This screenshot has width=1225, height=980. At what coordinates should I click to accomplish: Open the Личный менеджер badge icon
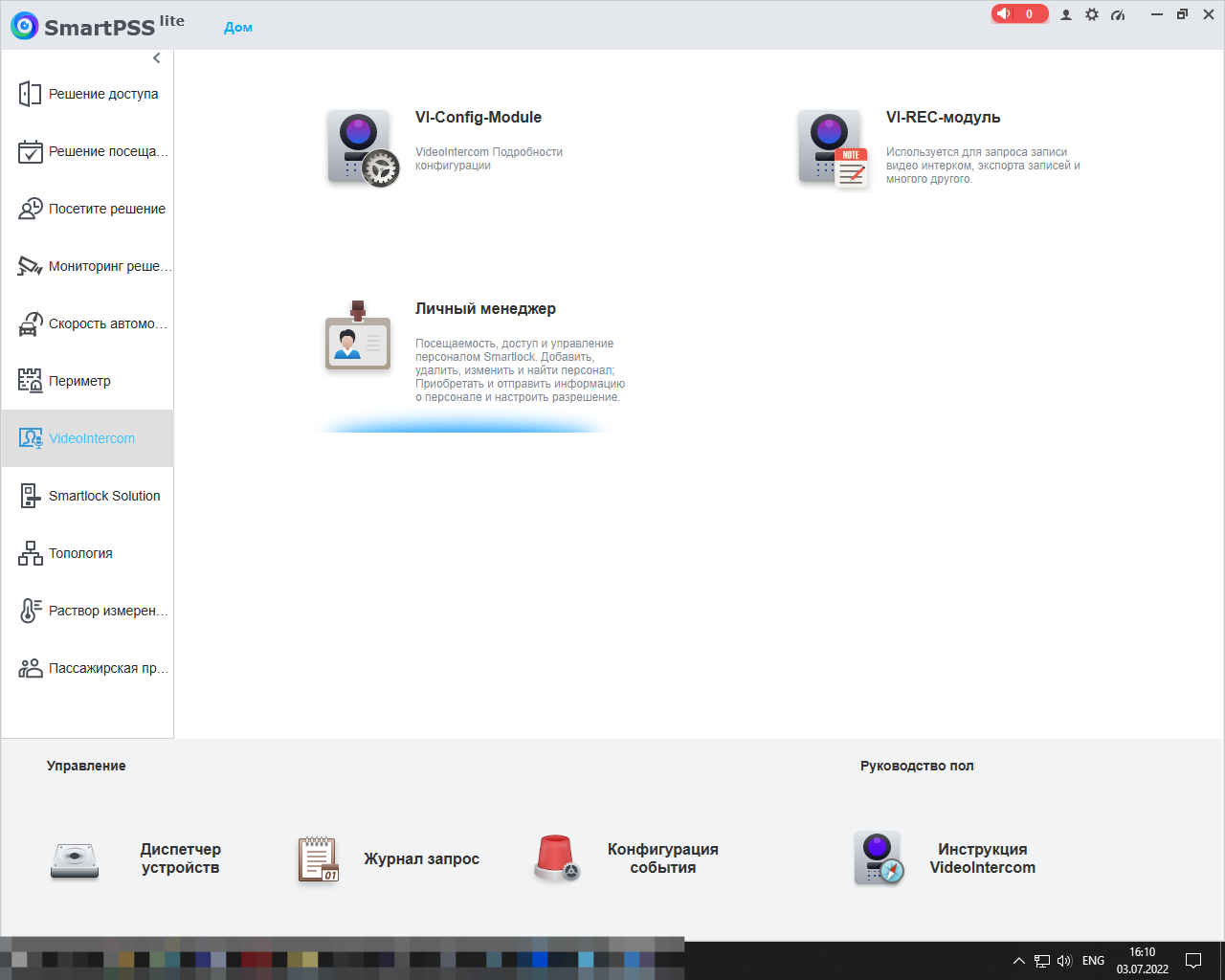tap(357, 335)
